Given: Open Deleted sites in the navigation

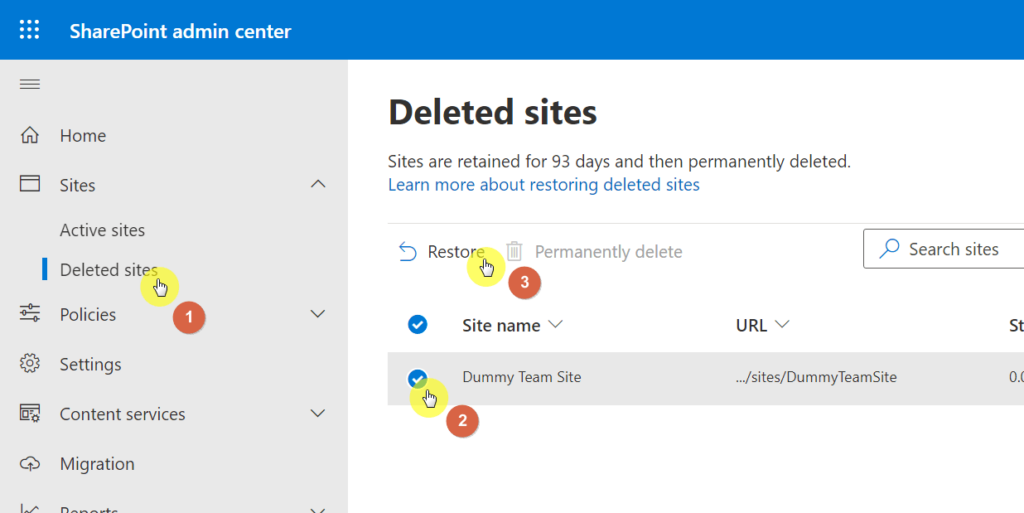Looking at the screenshot, I should pos(109,270).
